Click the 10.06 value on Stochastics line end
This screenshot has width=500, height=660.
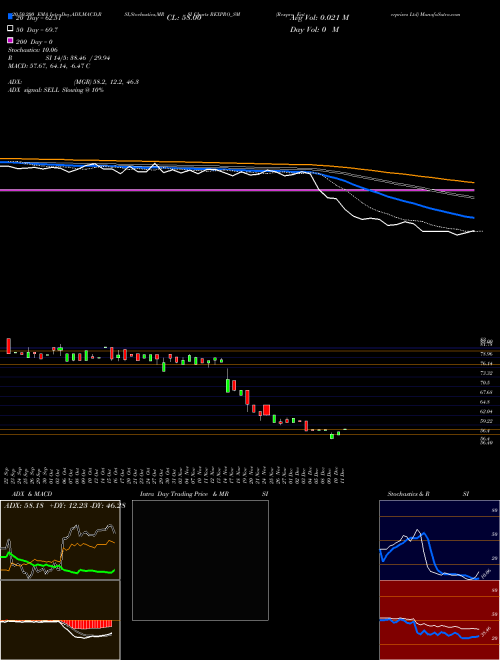pyautogui.click(x=486, y=573)
